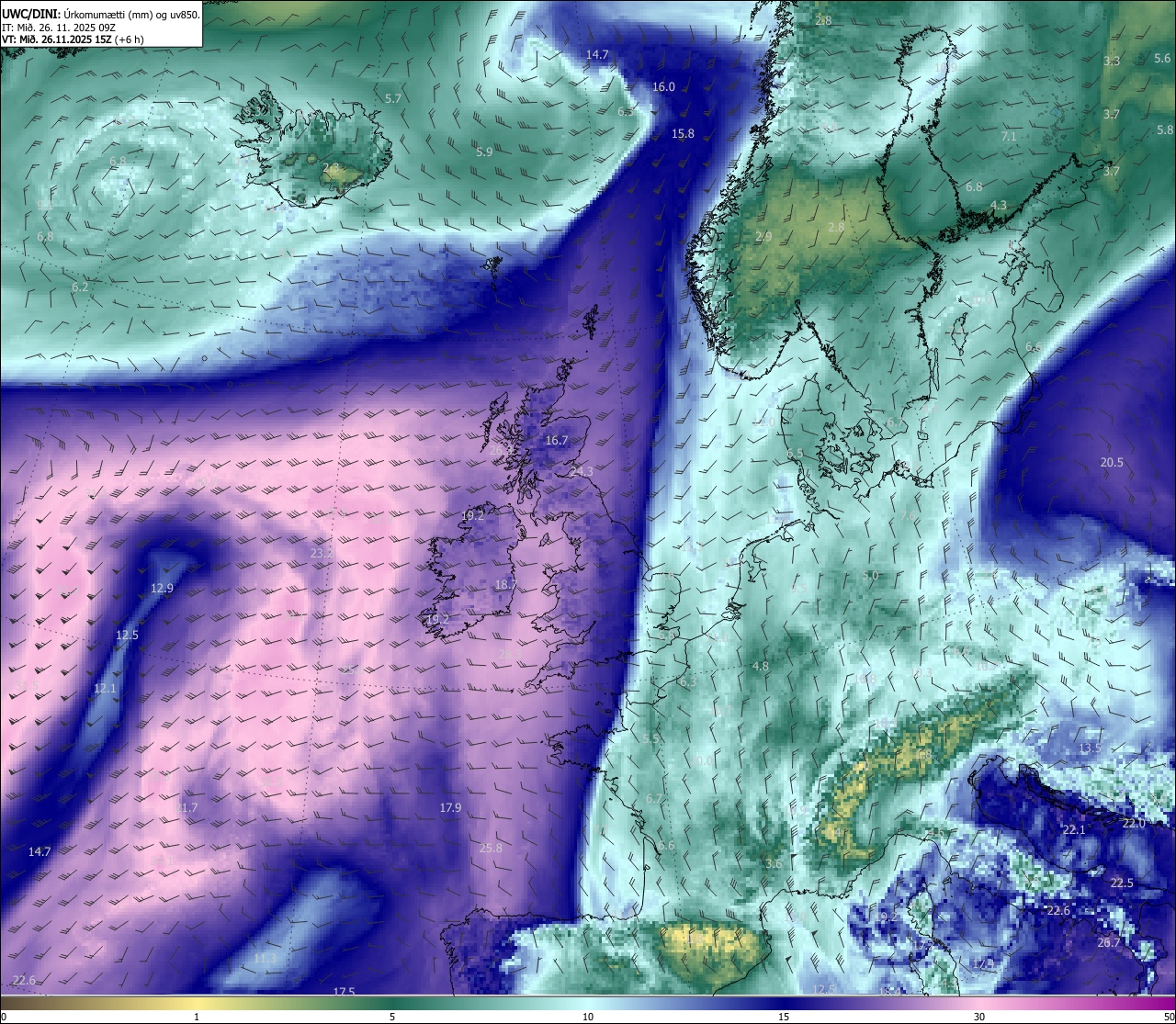The width and height of the screenshot is (1176, 1024).
Task: Click the map value 16.7 over Scotland
Action: (557, 440)
